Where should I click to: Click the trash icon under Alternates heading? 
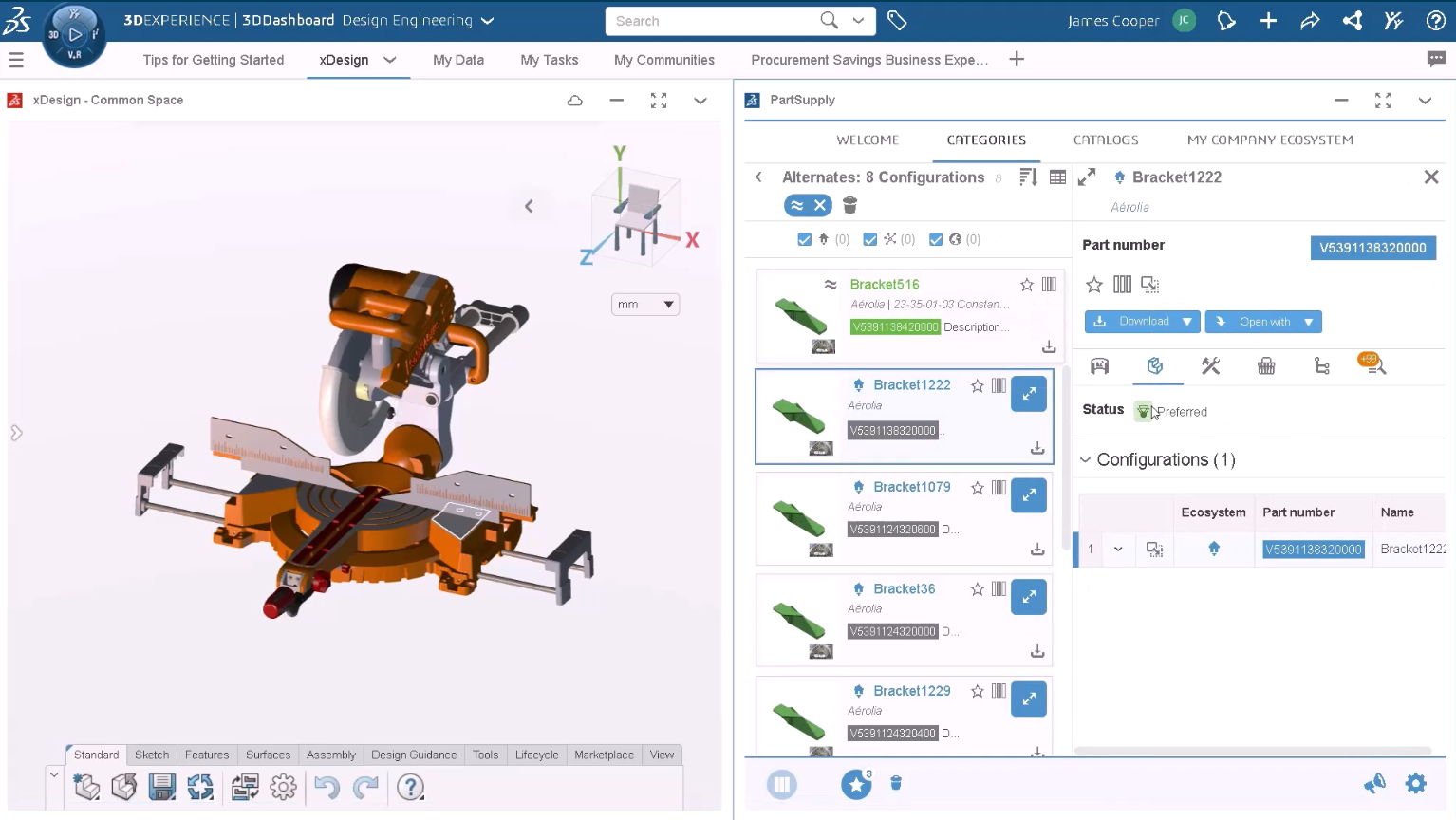click(x=849, y=205)
